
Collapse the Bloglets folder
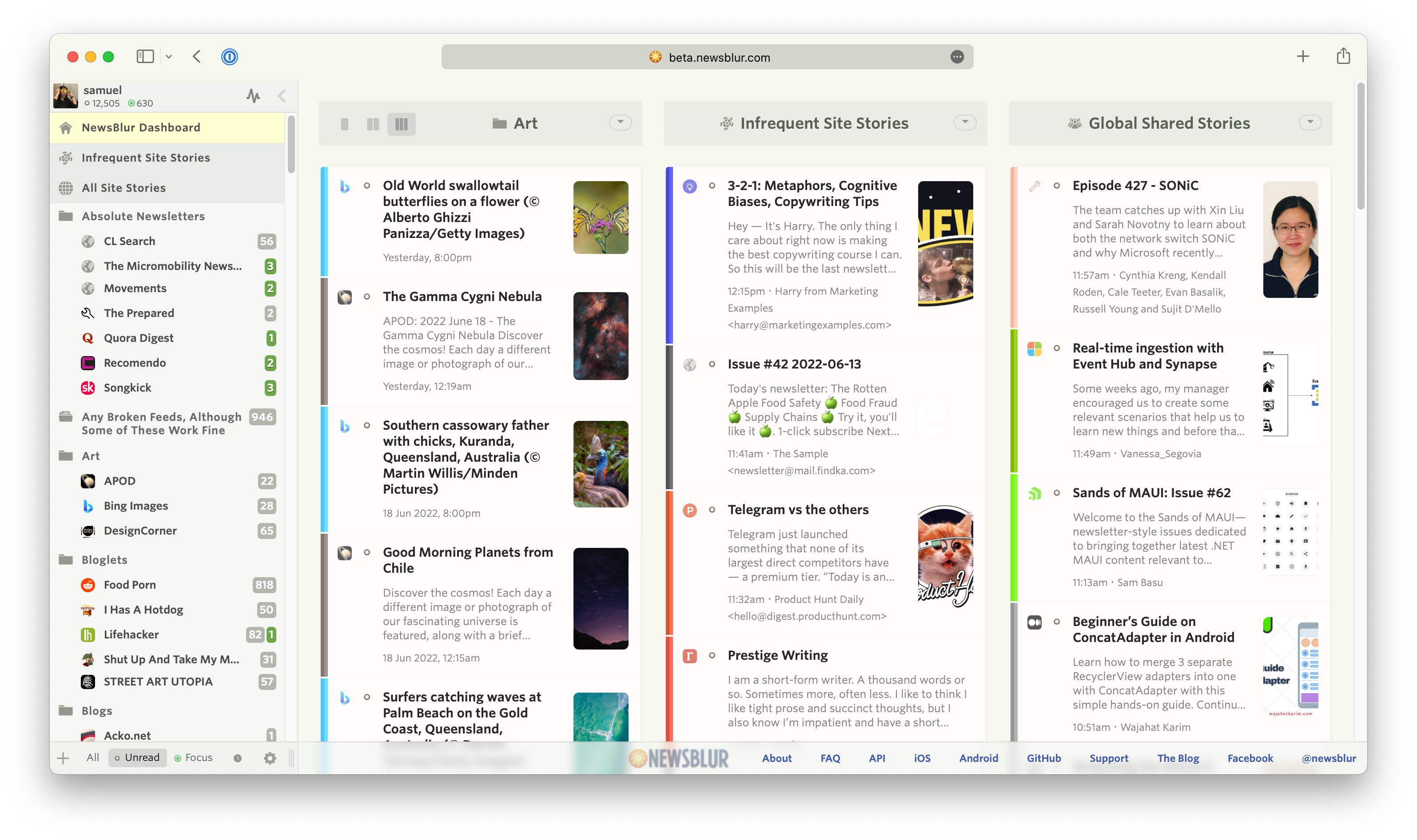pos(66,560)
